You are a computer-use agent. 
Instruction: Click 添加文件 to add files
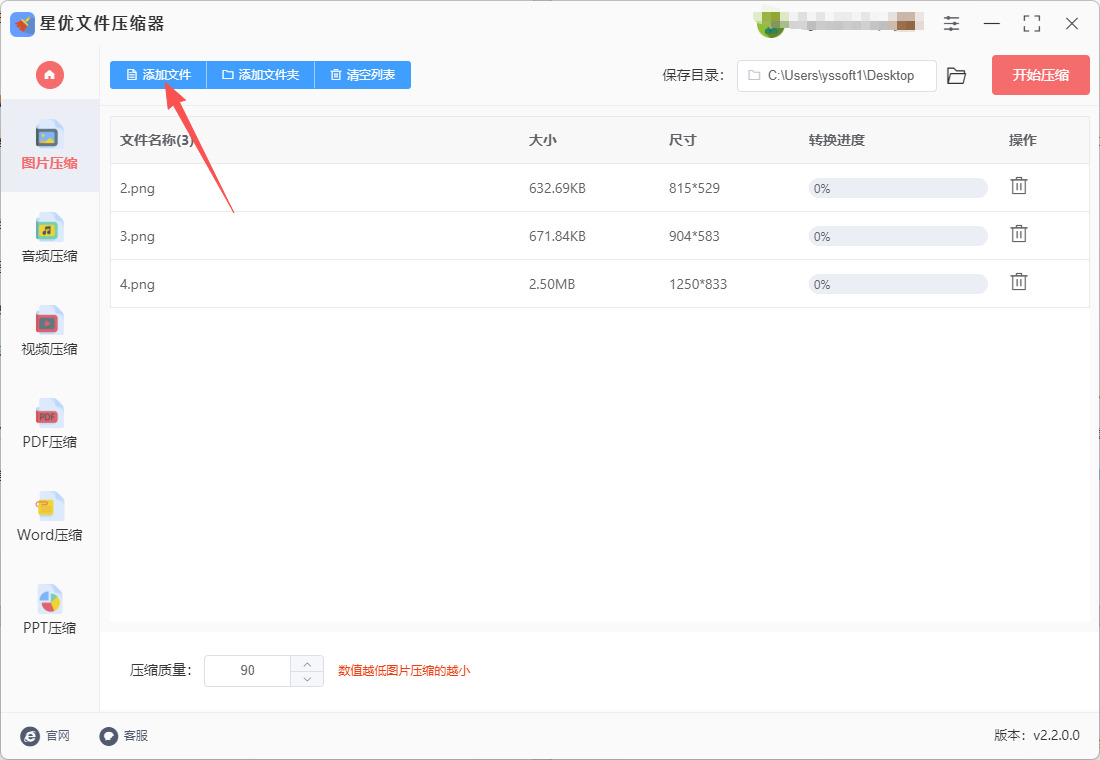157,74
